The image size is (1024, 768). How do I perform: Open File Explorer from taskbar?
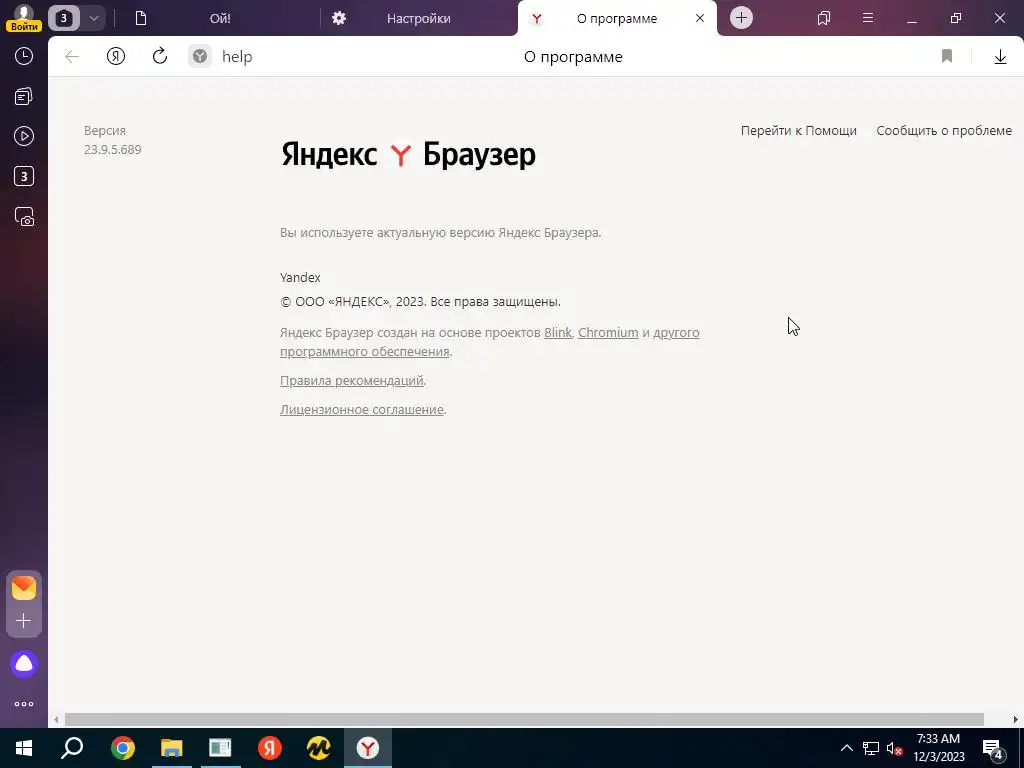pyautogui.click(x=172, y=748)
